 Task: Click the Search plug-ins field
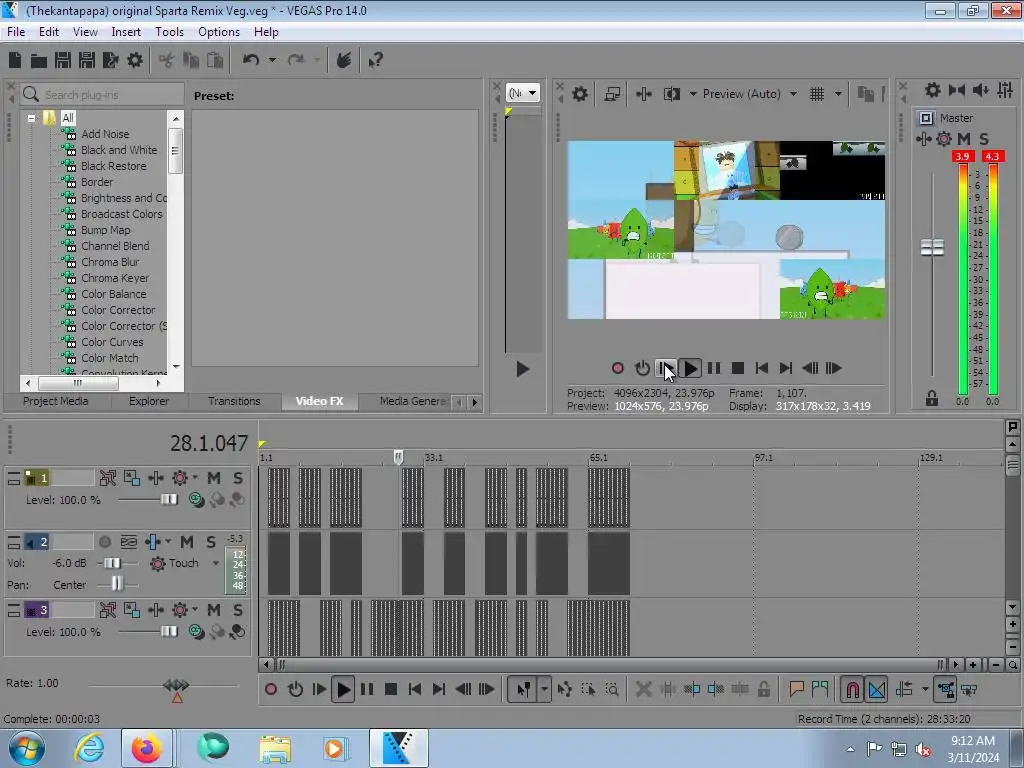[102, 95]
